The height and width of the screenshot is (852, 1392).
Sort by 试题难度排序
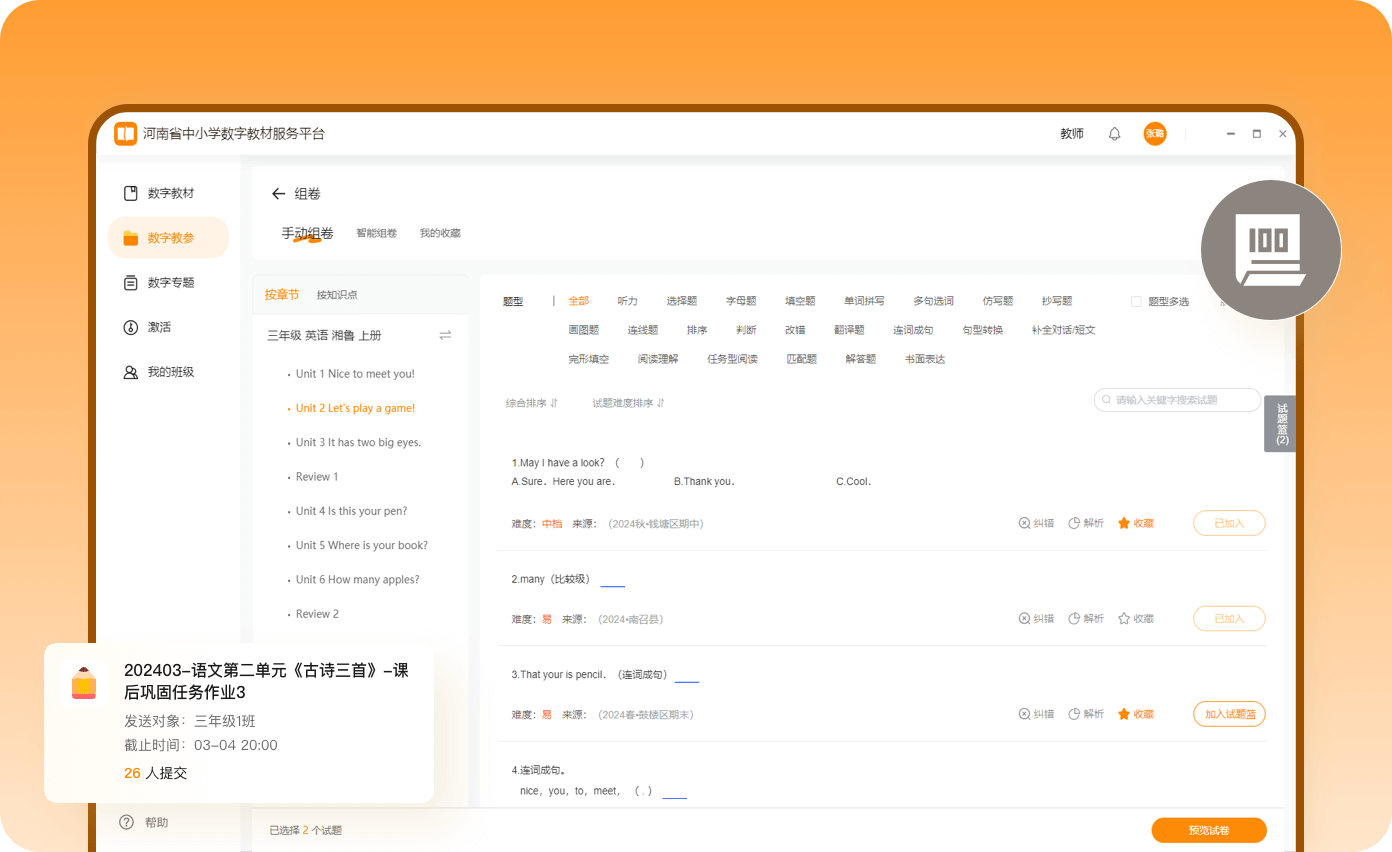click(628, 403)
